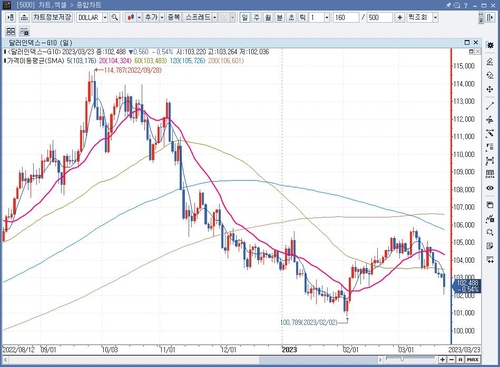This screenshot has width=500, height=367.
Task: Expand the 추가 dropdown arrow
Action: [162, 17]
